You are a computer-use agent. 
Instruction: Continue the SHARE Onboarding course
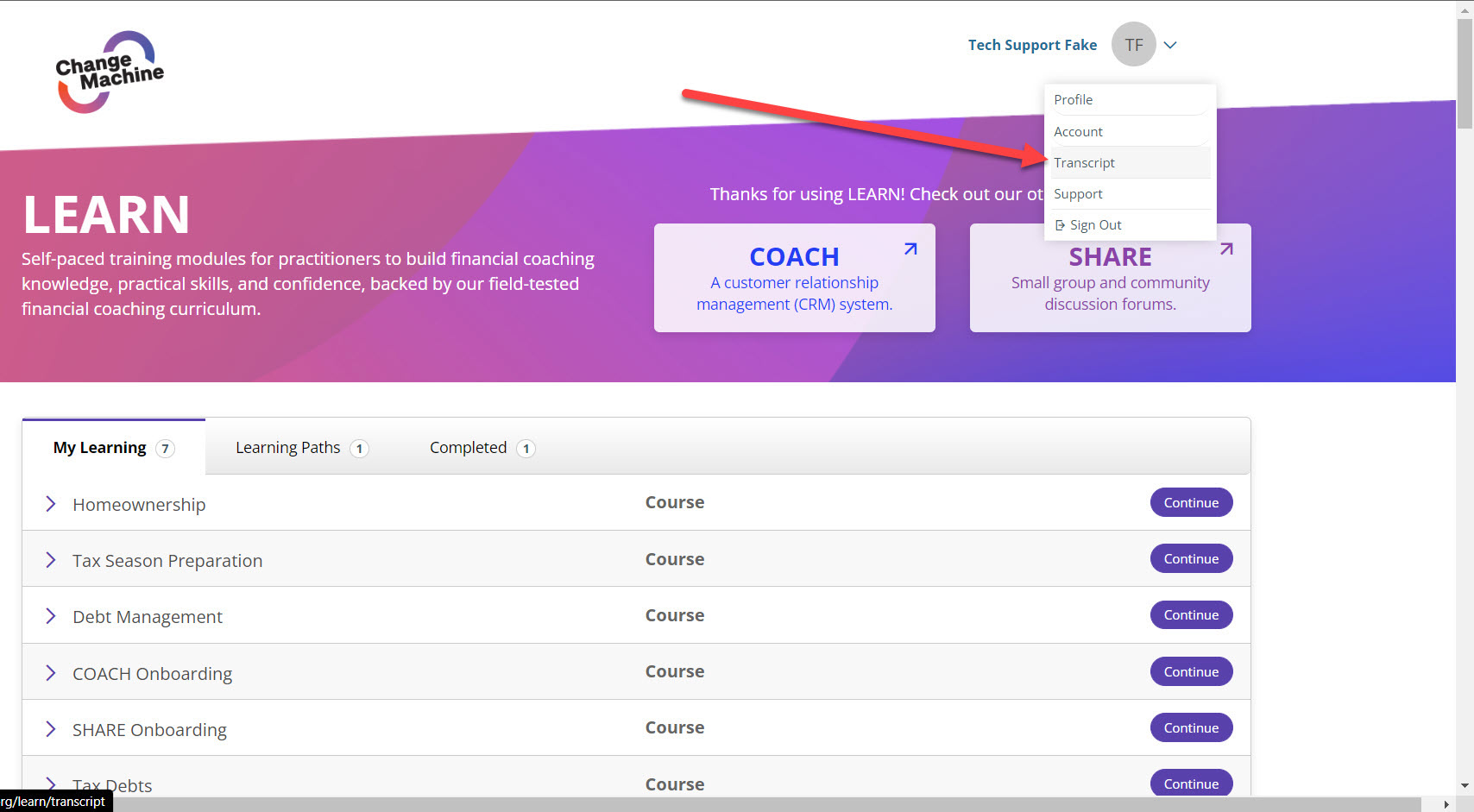point(1191,728)
